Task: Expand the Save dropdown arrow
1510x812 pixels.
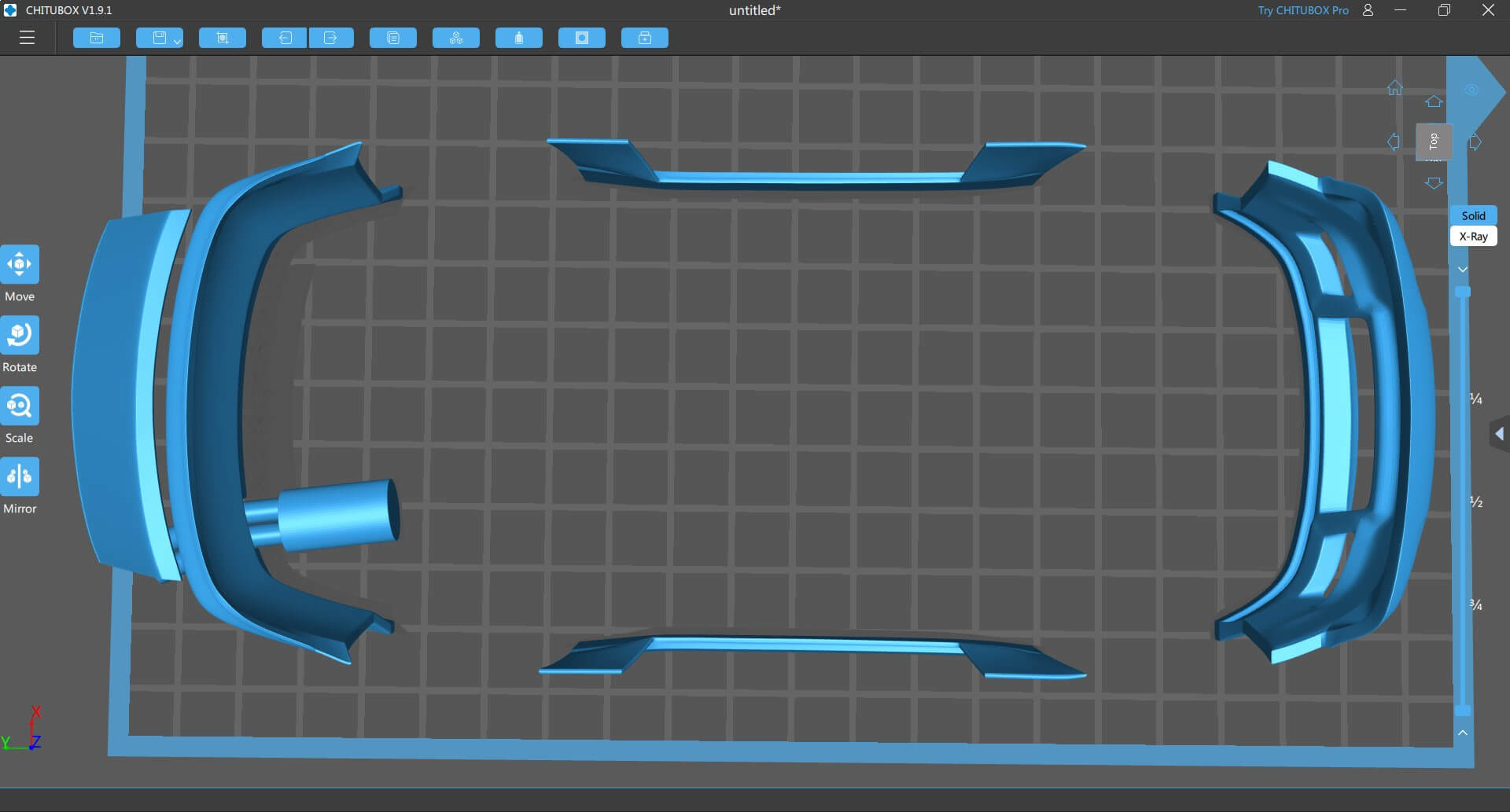Action: pyautogui.click(x=178, y=41)
